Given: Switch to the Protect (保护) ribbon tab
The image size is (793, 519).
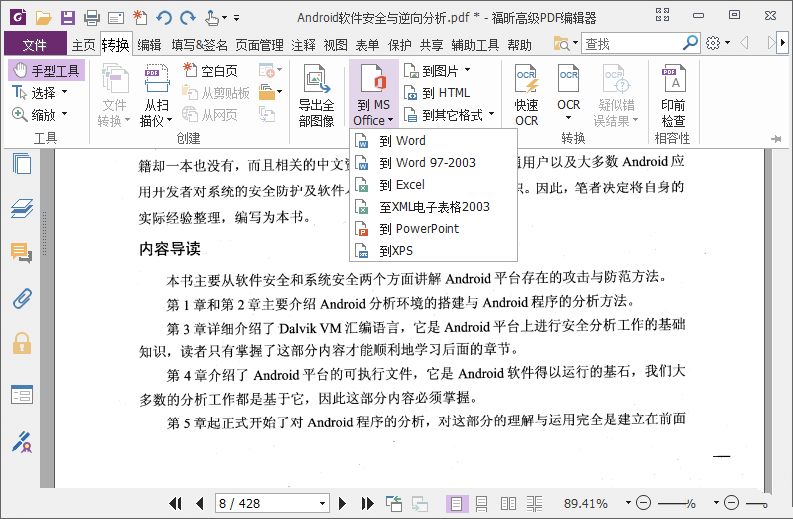Looking at the screenshot, I should coord(399,44).
